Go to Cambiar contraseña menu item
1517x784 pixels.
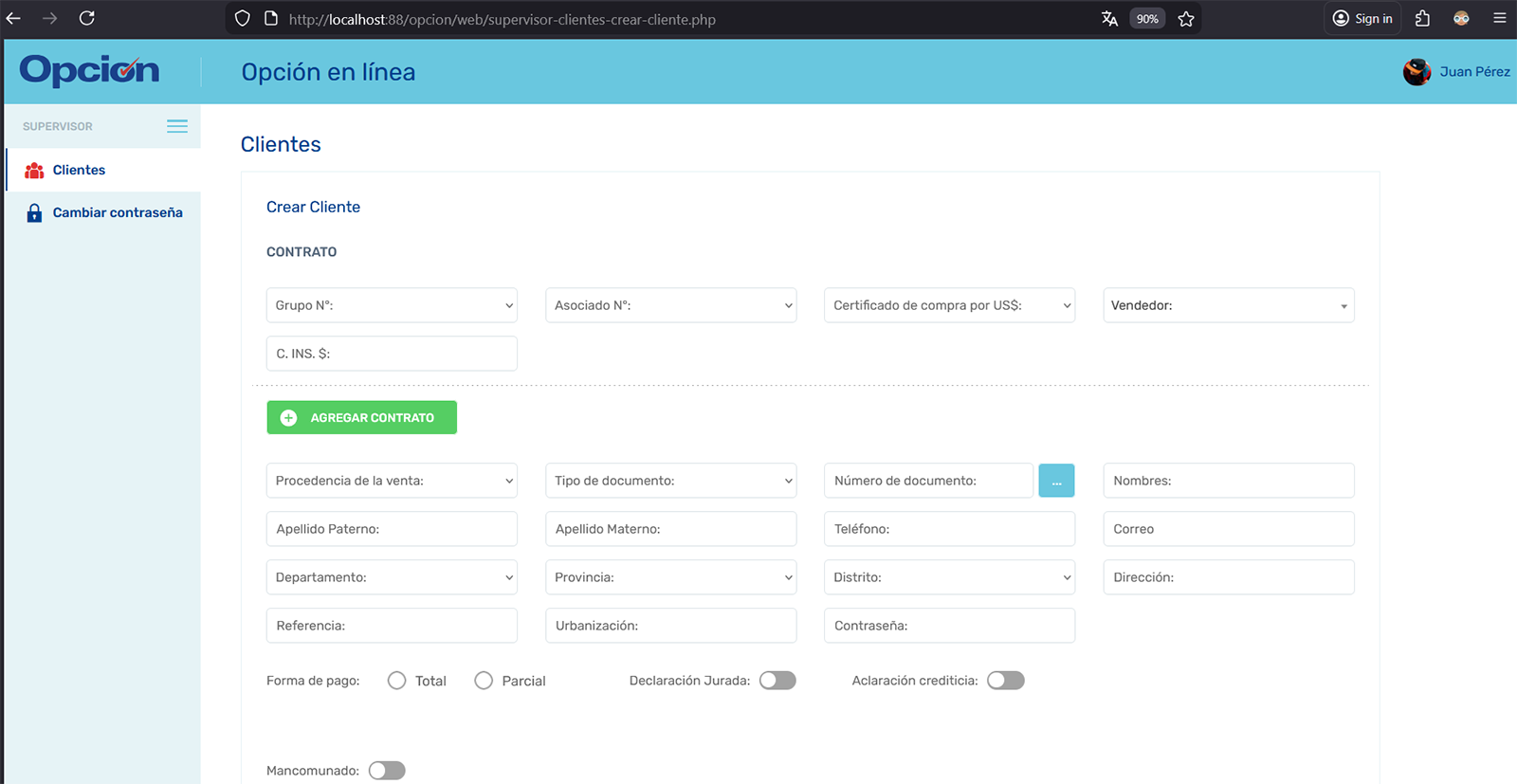click(x=117, y=212)
